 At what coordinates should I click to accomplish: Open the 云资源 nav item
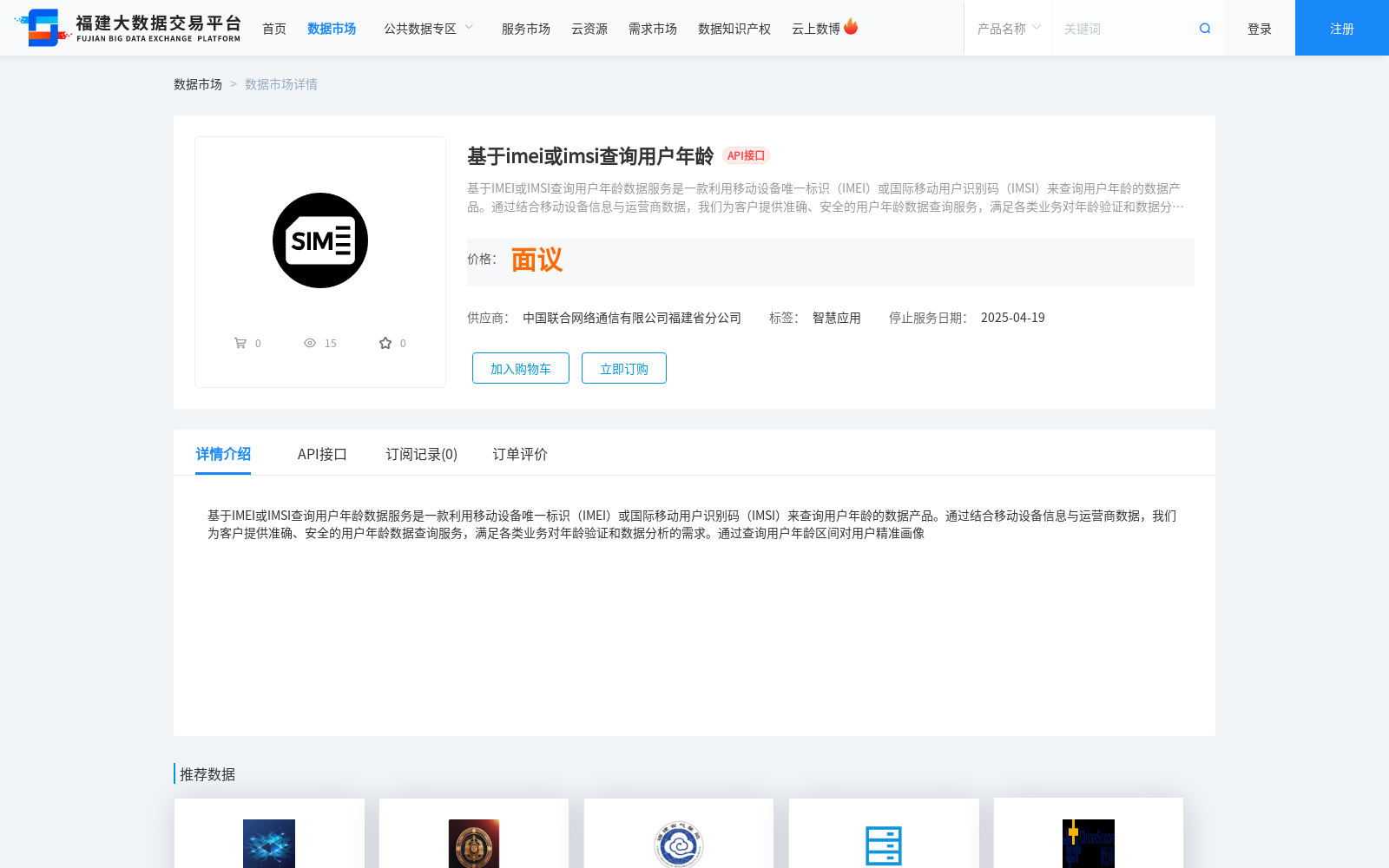point(589,29)
